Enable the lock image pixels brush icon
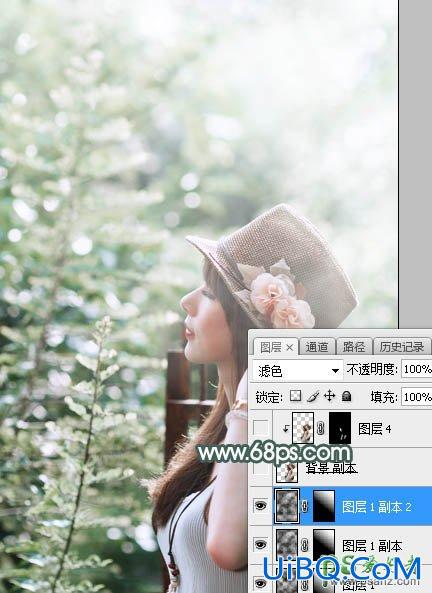This screenshot has height=593, width=432. tap(313, 396)
